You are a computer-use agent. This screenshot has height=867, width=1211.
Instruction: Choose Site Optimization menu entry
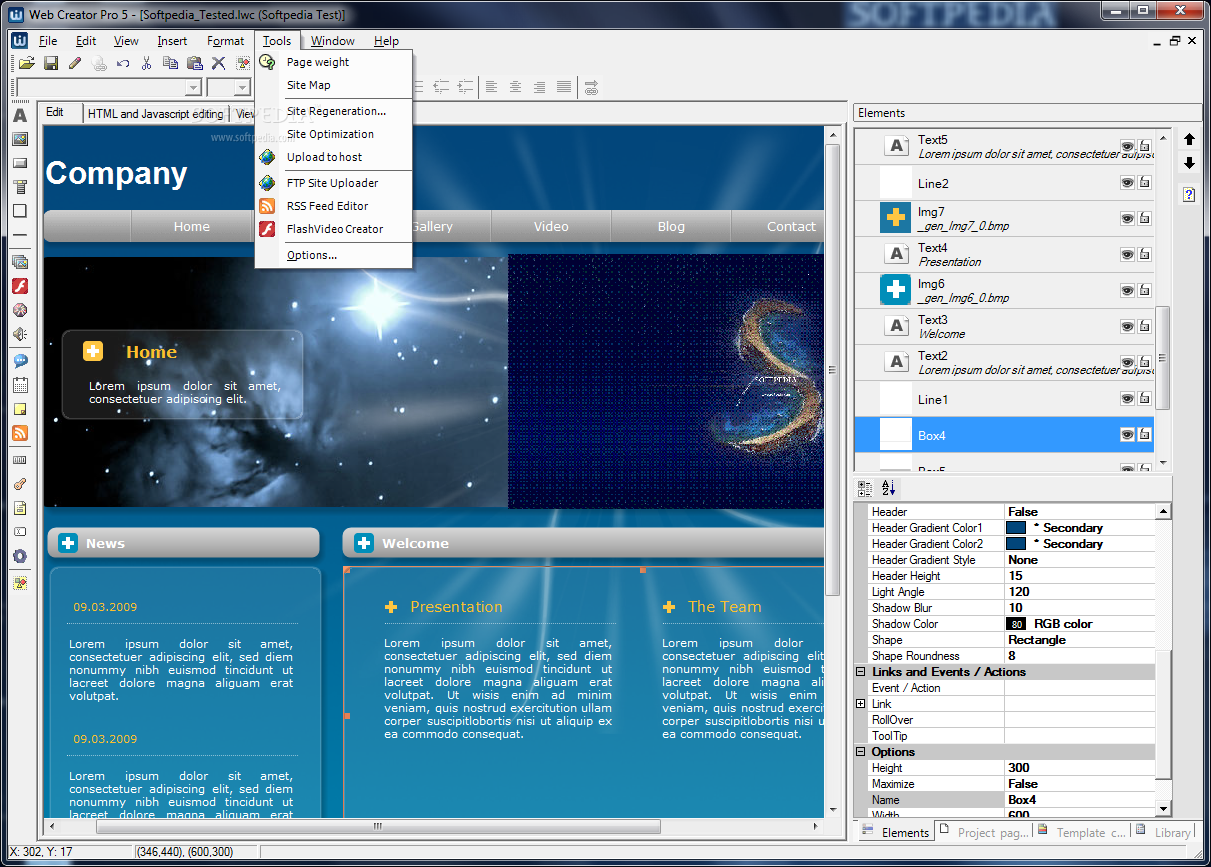click(333, 134)
